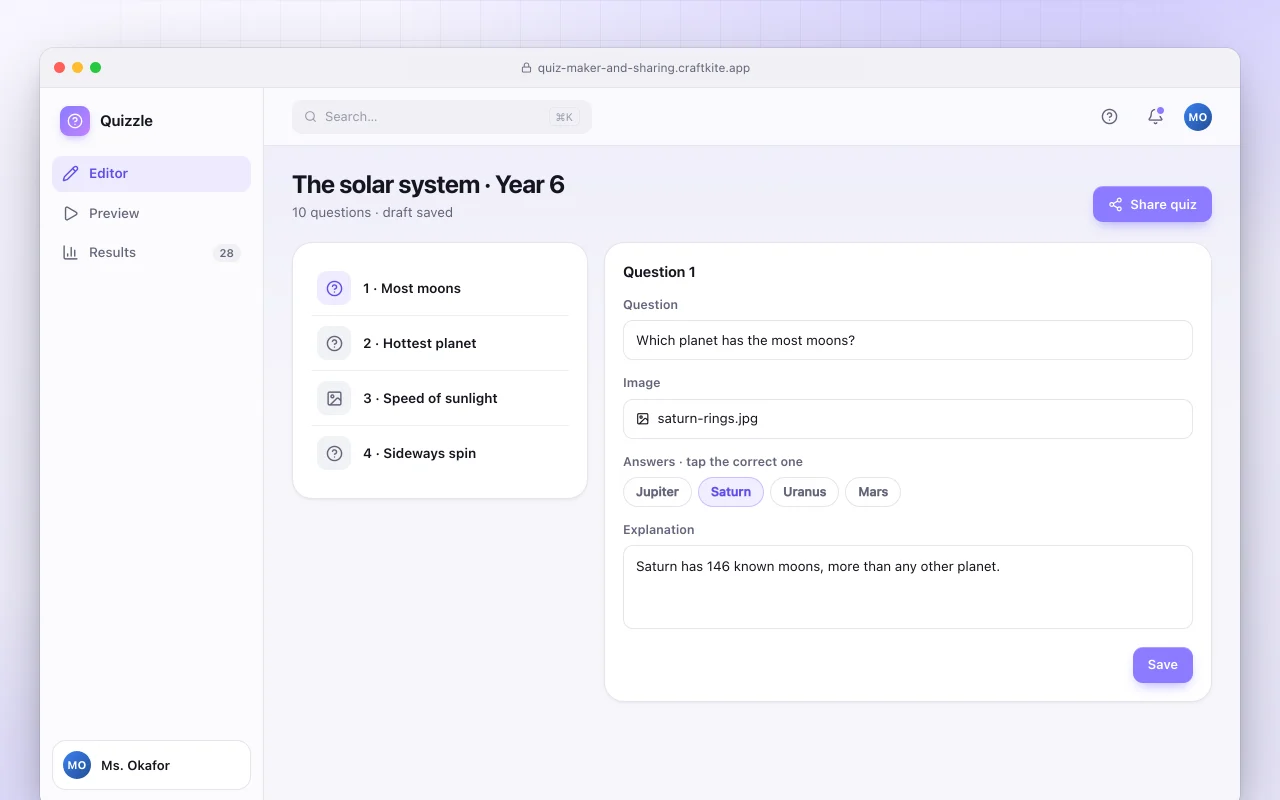Click the Share quiz button
The height and width of the screenshot is (800, 1280).
(x=1152, y=204)
